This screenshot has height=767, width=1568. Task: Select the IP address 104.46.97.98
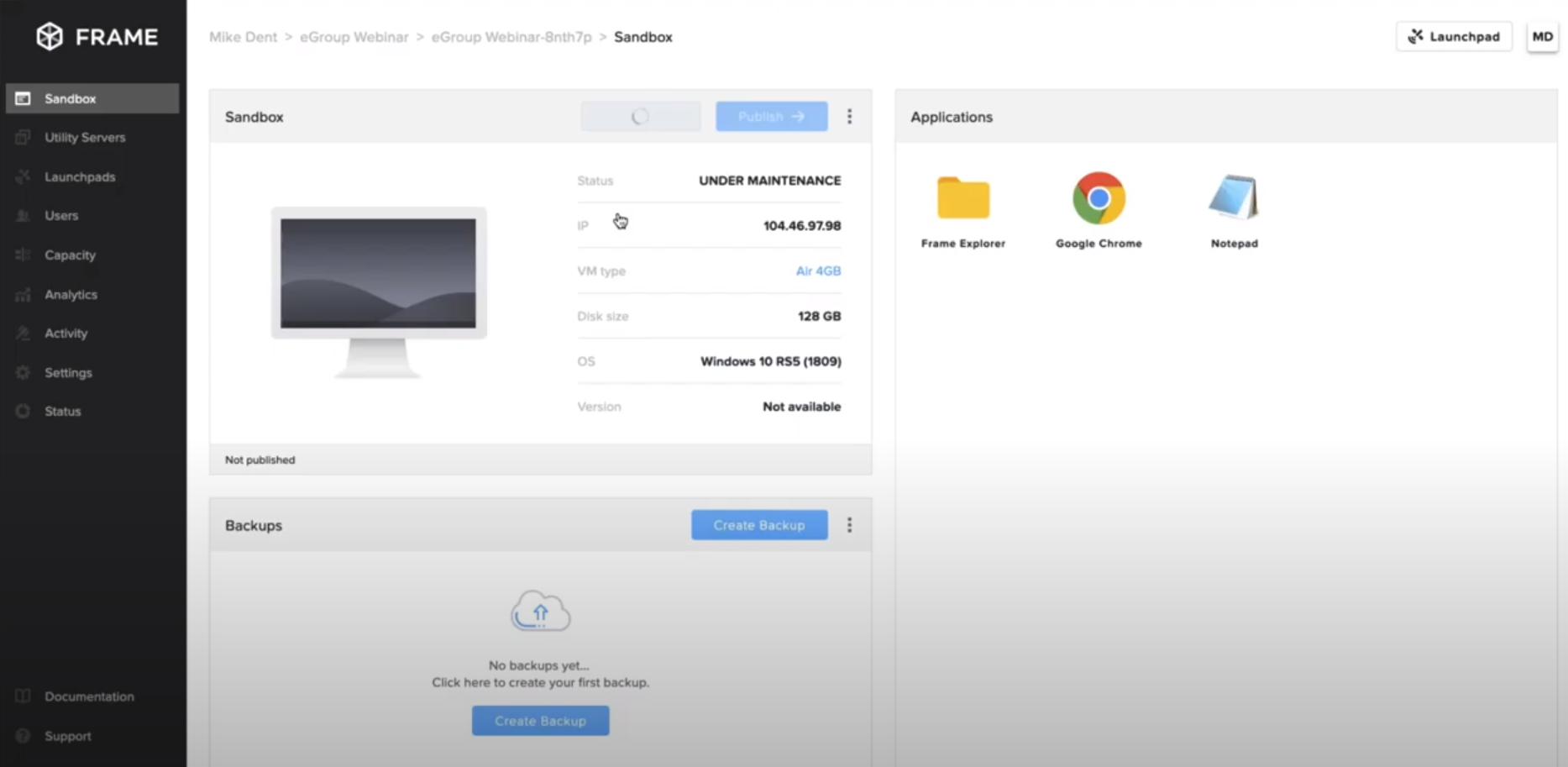coord(802,225)
